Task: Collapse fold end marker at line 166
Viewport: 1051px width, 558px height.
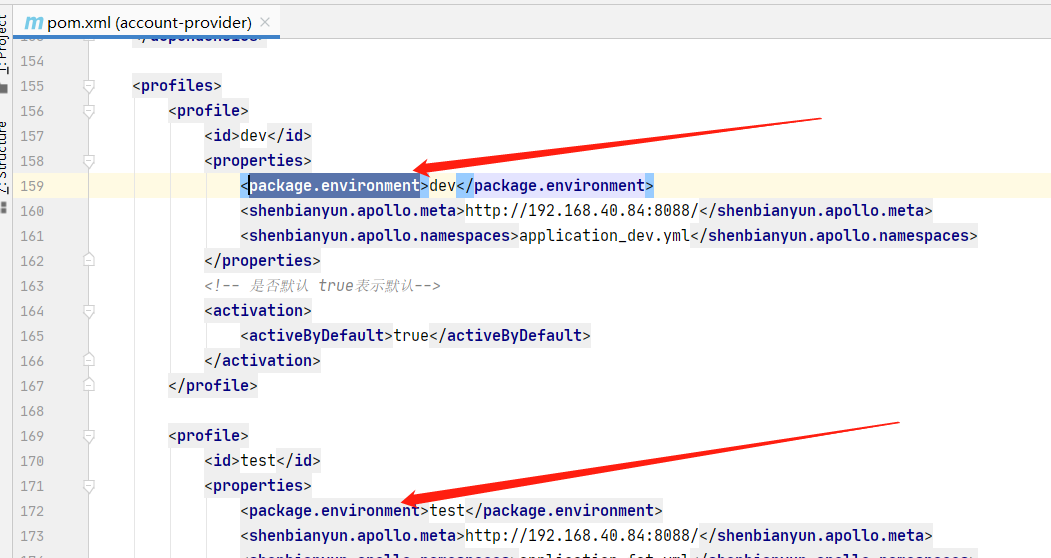Action: (x=88, y=360)
